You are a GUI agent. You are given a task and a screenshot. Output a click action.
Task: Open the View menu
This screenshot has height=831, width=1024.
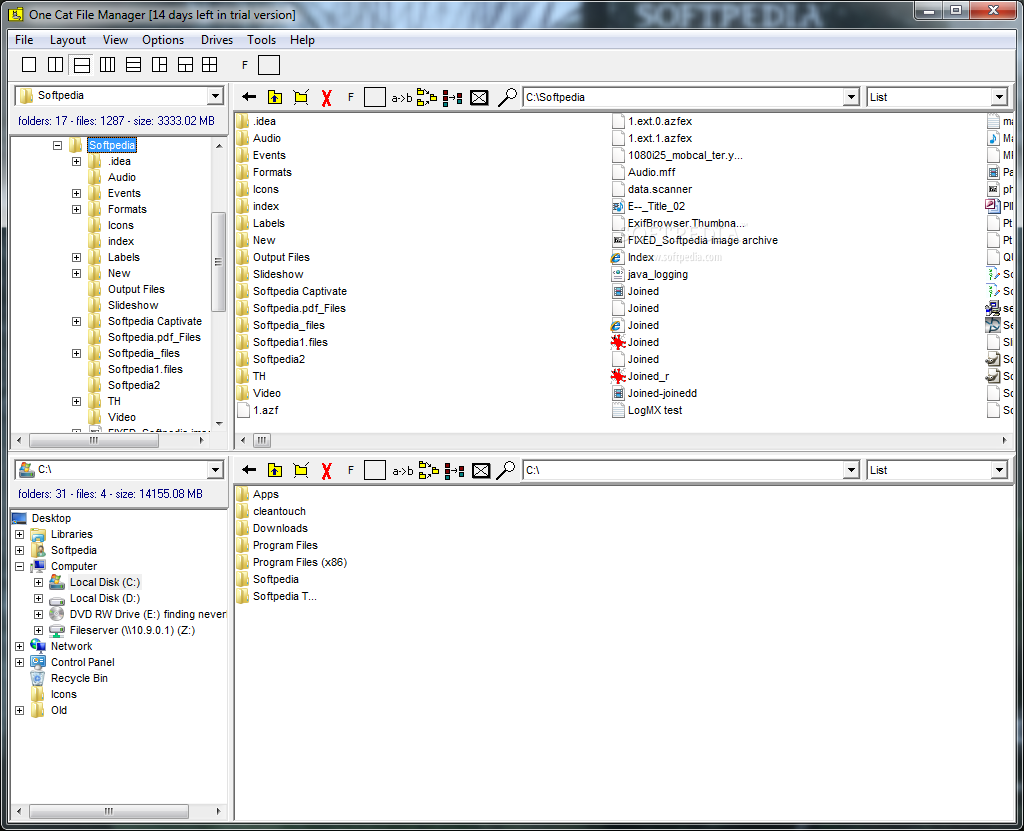[x=115, y=40]
